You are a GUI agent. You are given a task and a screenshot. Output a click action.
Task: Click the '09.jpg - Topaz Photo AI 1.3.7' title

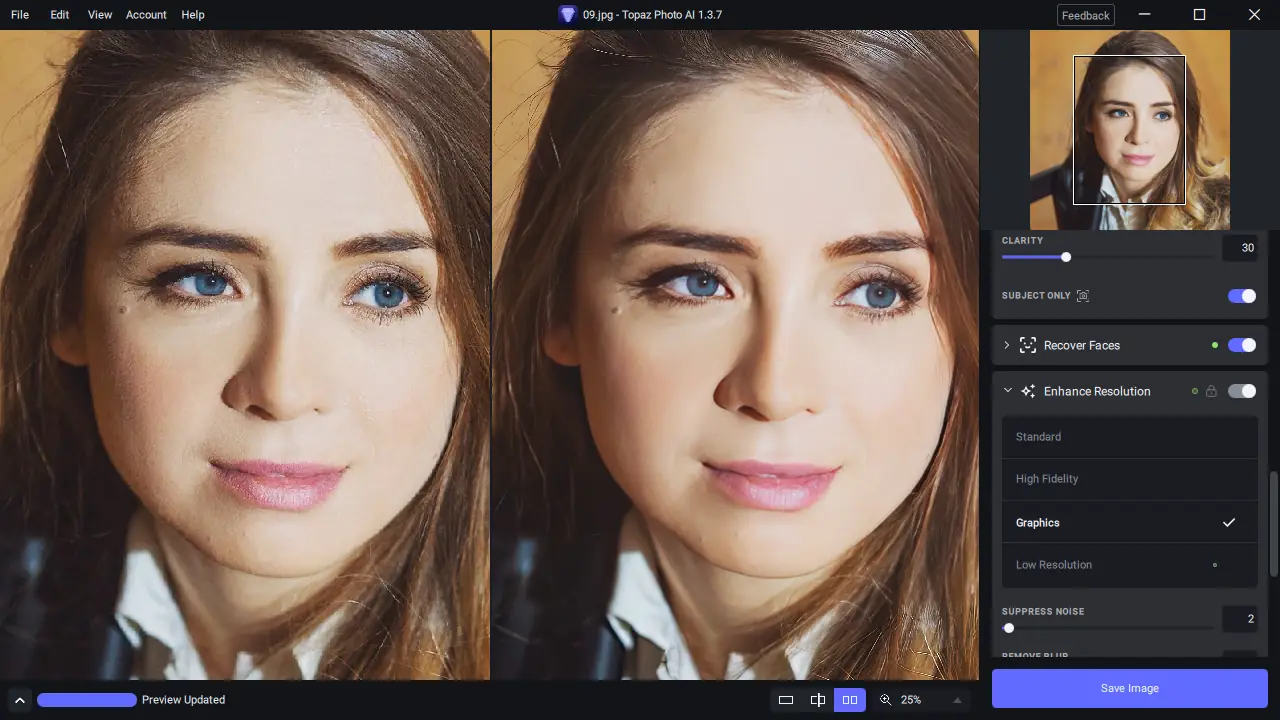[652, 15]
